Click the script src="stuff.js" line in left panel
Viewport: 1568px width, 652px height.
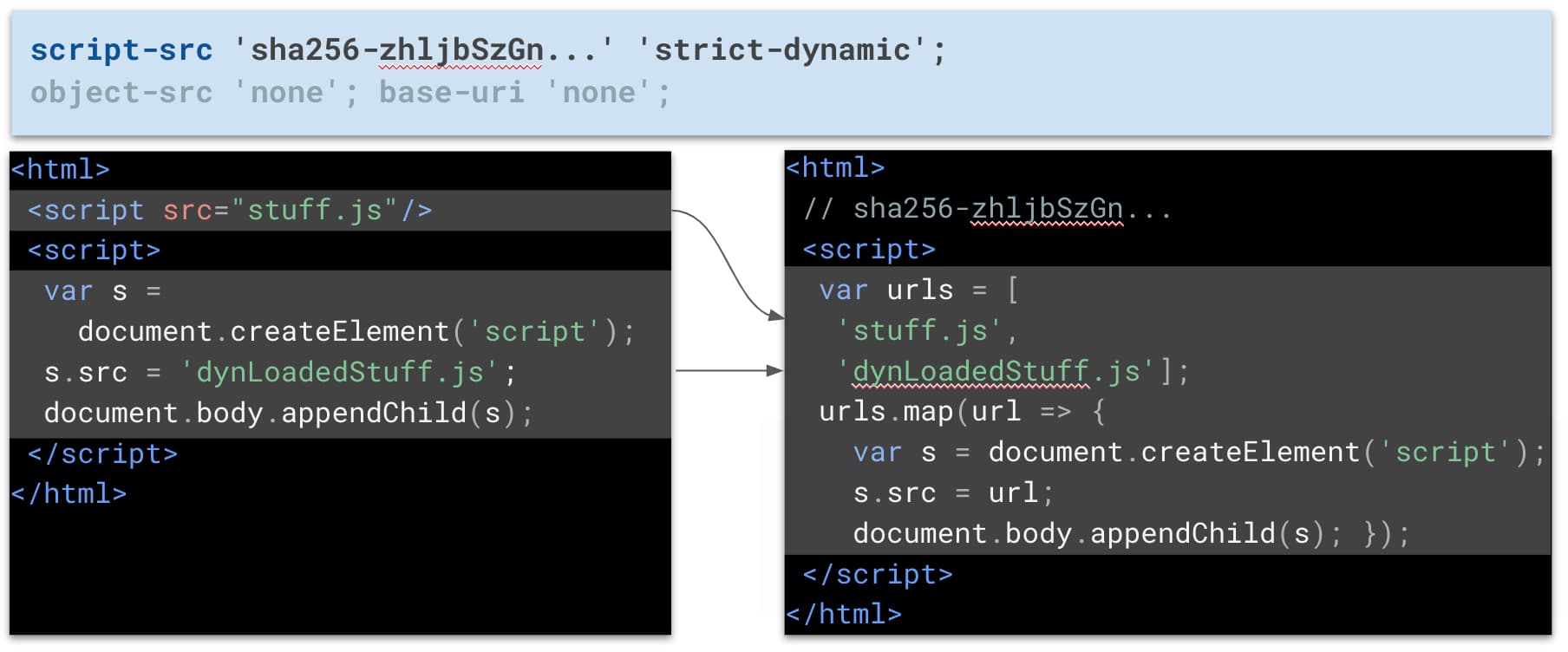click(230, 211)
